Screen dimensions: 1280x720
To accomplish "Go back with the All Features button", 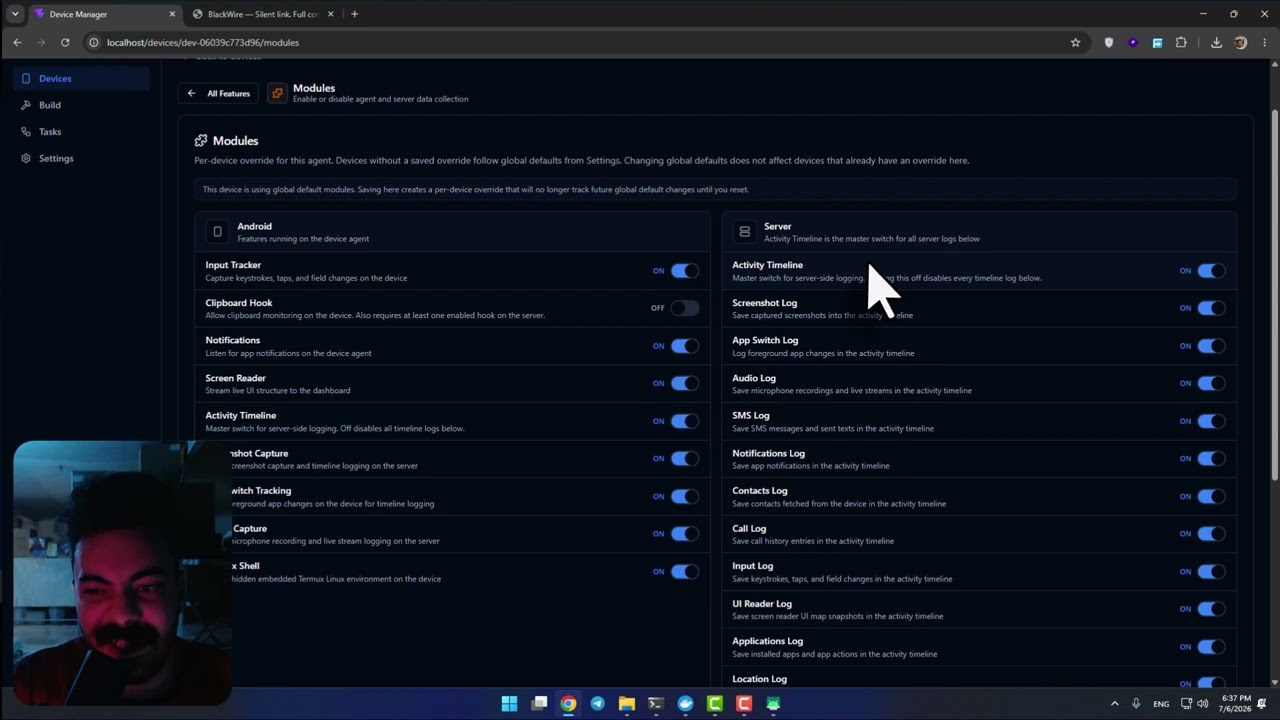I will tap(218, 93).
